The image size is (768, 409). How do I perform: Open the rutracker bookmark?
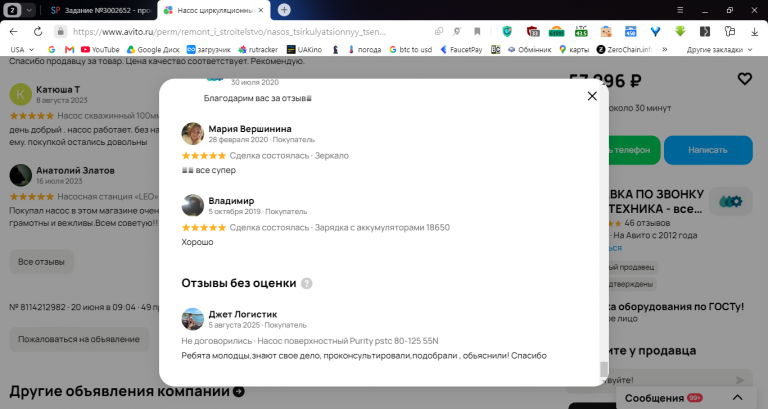(x=258, y=49)
